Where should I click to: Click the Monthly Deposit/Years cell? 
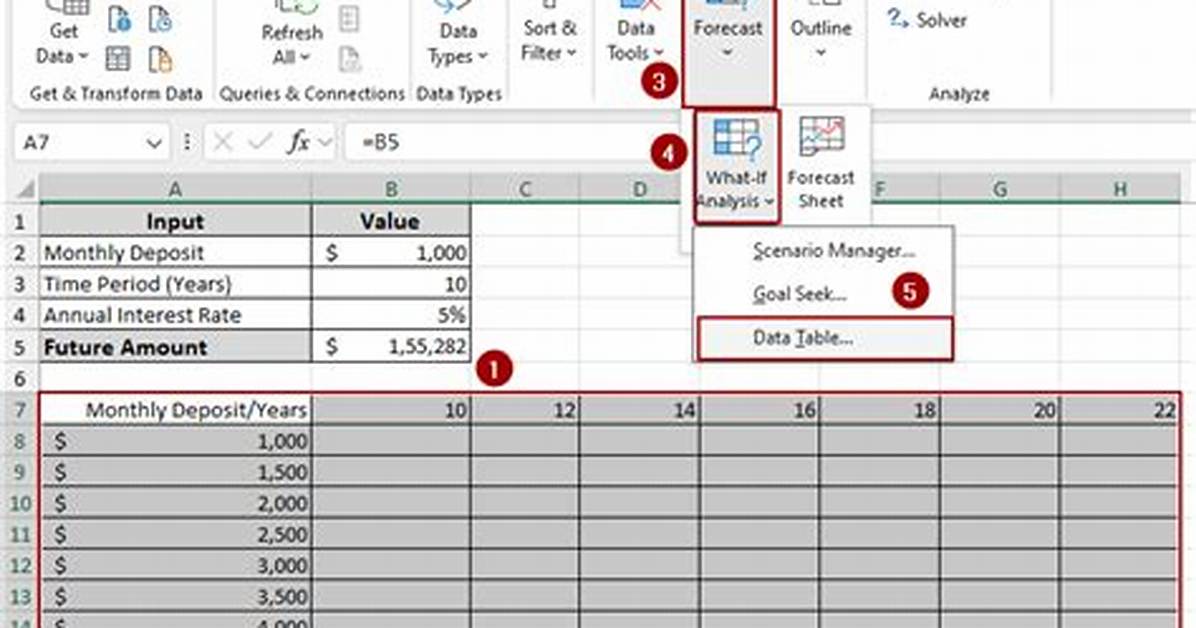pos(175,410)
